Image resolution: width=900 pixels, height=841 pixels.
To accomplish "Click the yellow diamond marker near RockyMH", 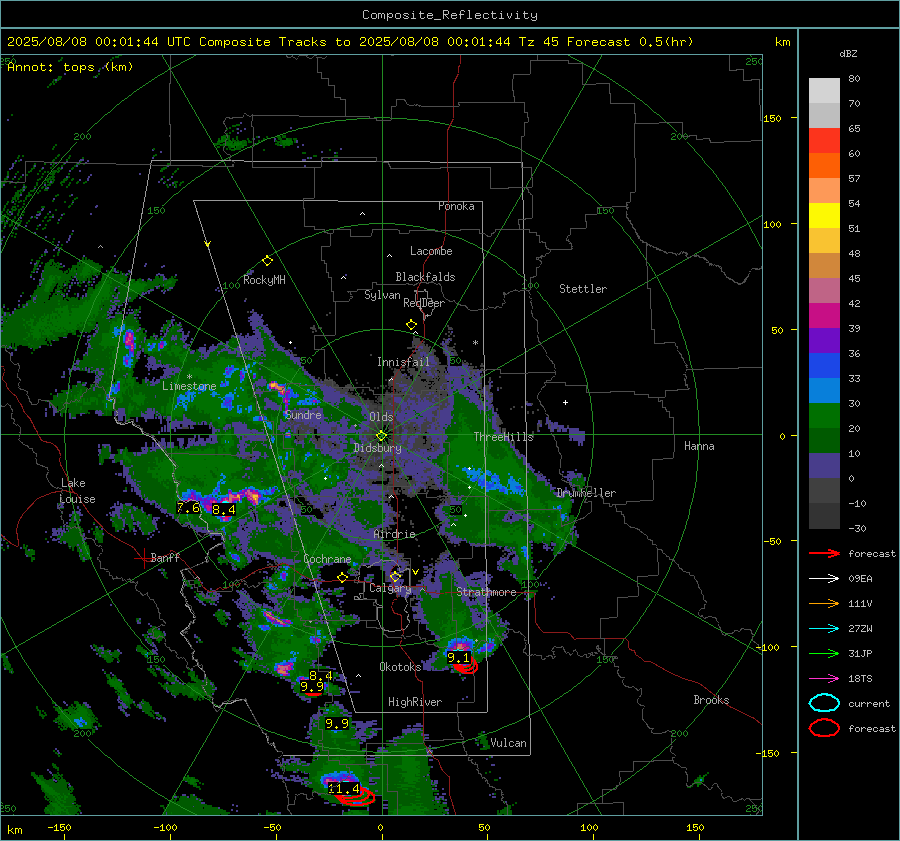I will coord(267,261).
